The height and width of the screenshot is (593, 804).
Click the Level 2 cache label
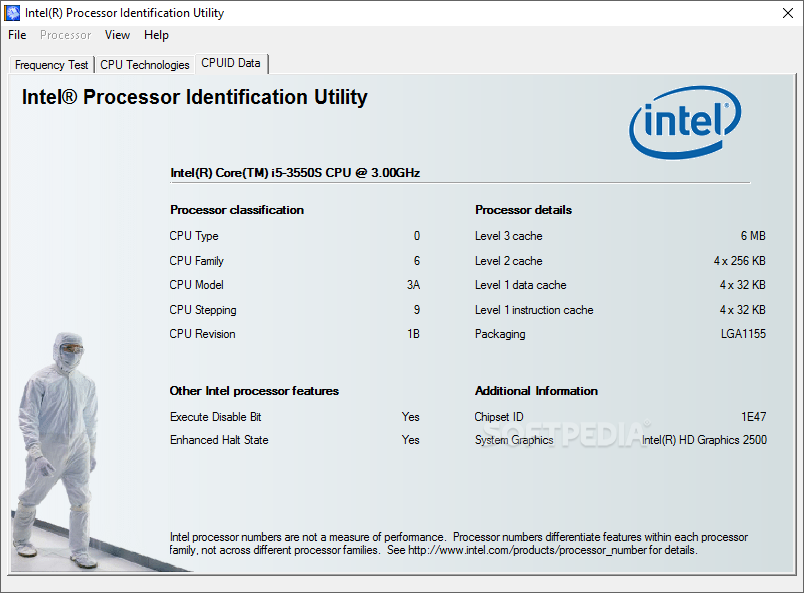click(509, 261)
